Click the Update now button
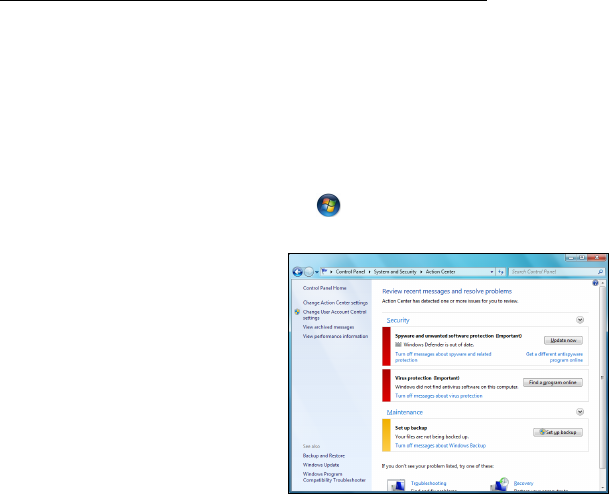 (563, 341)
